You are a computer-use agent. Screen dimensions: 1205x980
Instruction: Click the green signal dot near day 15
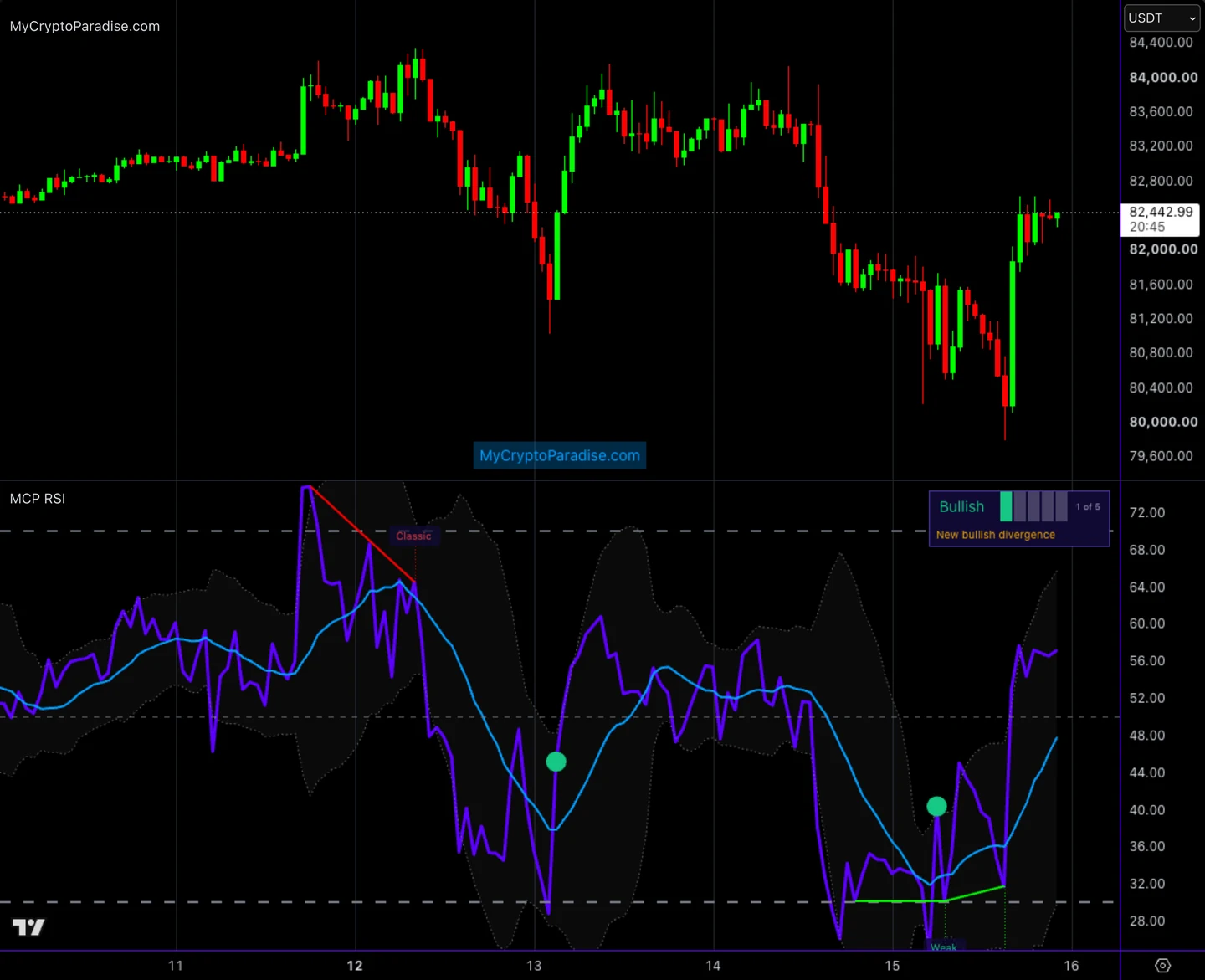coord(936,806)
